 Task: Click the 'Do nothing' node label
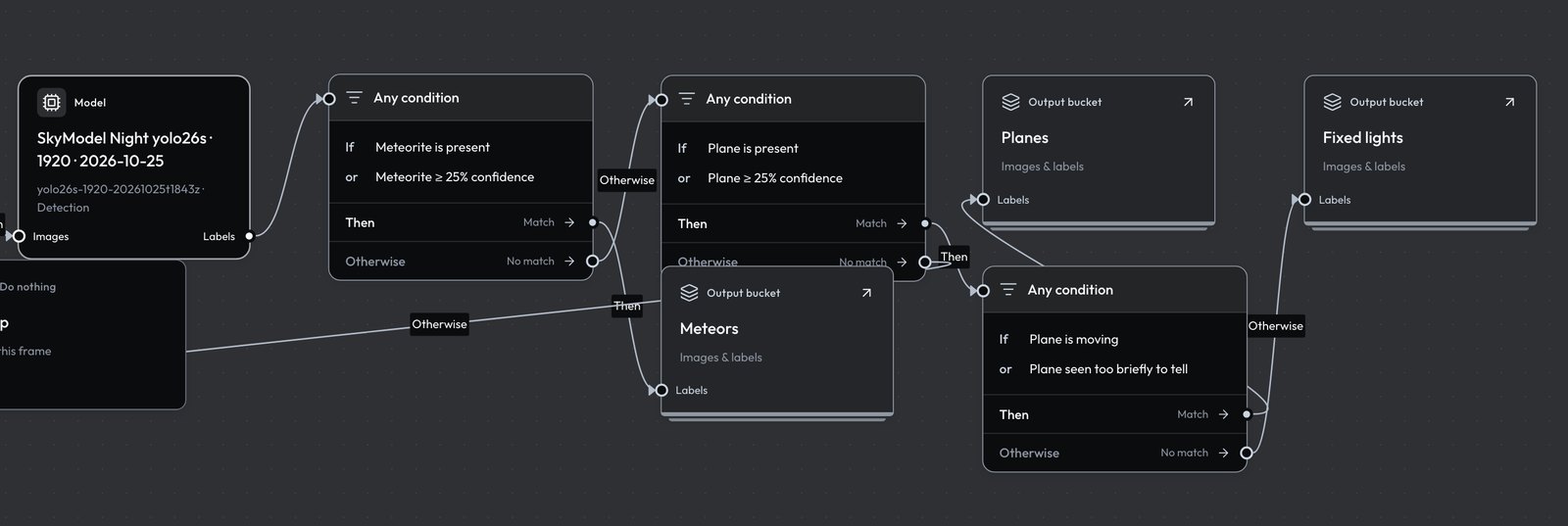click(x=27, y=287)
